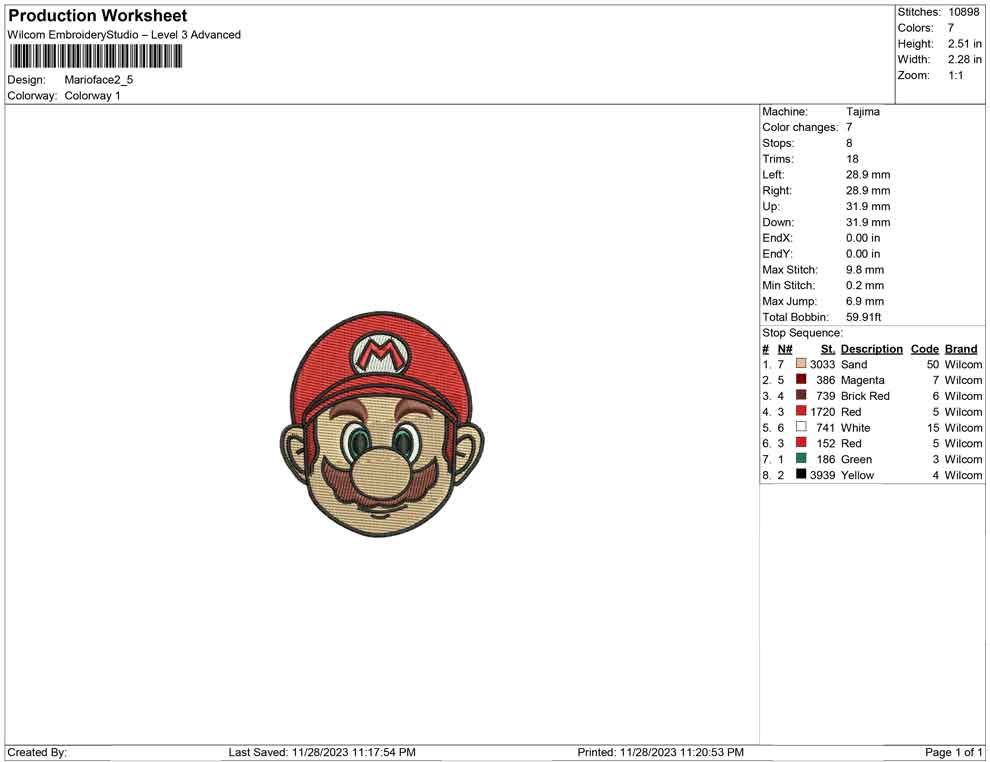Click the St. column header

[828, 349]
